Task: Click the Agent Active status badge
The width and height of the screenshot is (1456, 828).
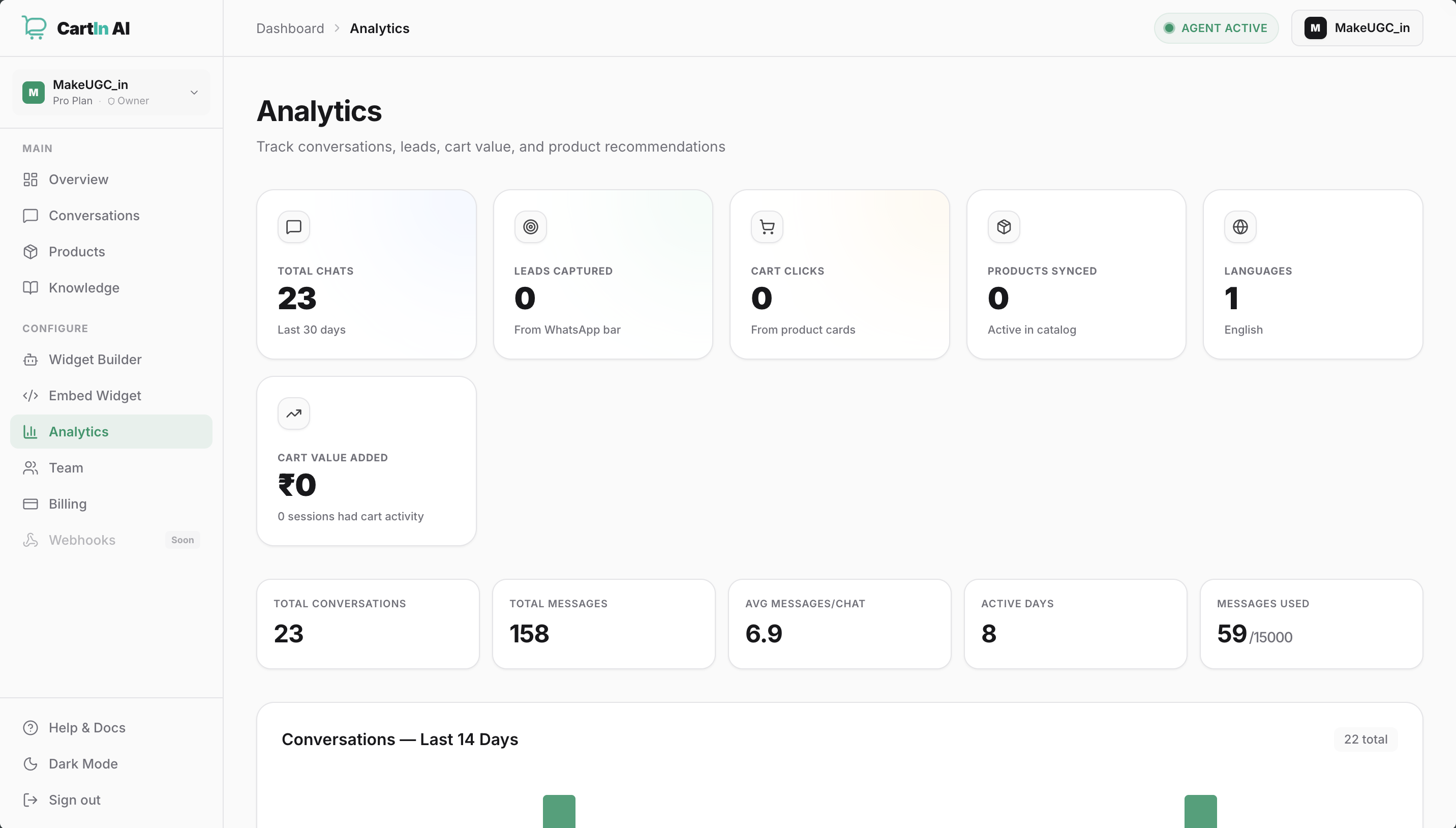Action: (1216, 28)
